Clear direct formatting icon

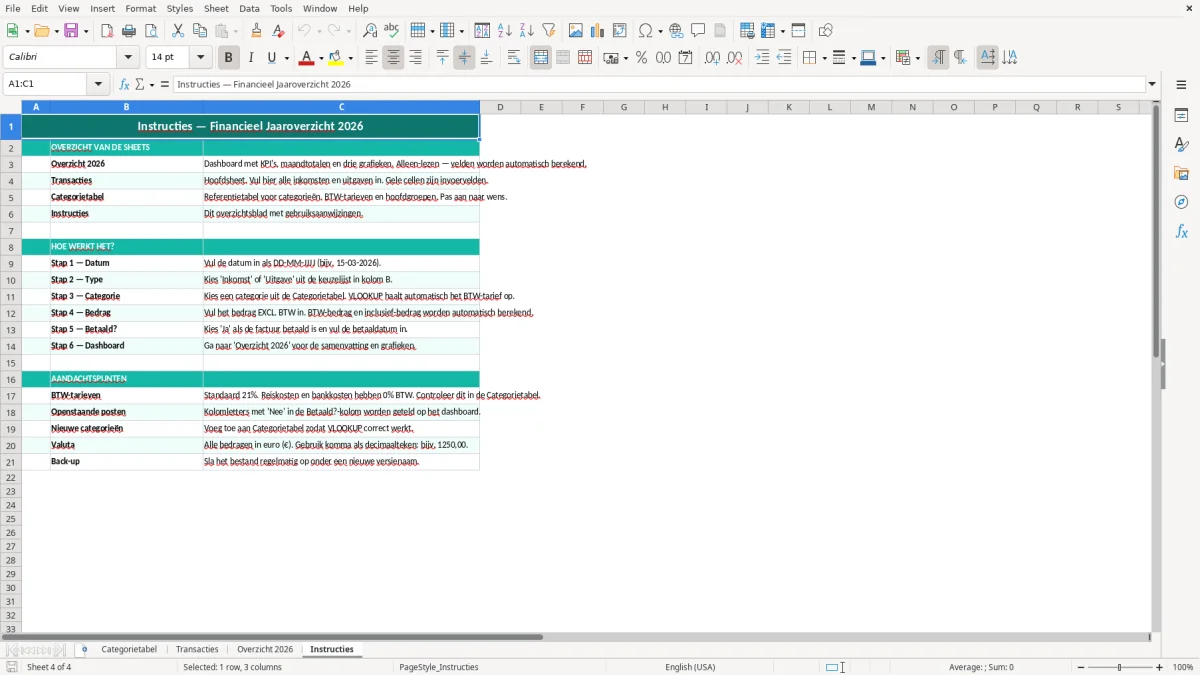click(x=279, y=31)
